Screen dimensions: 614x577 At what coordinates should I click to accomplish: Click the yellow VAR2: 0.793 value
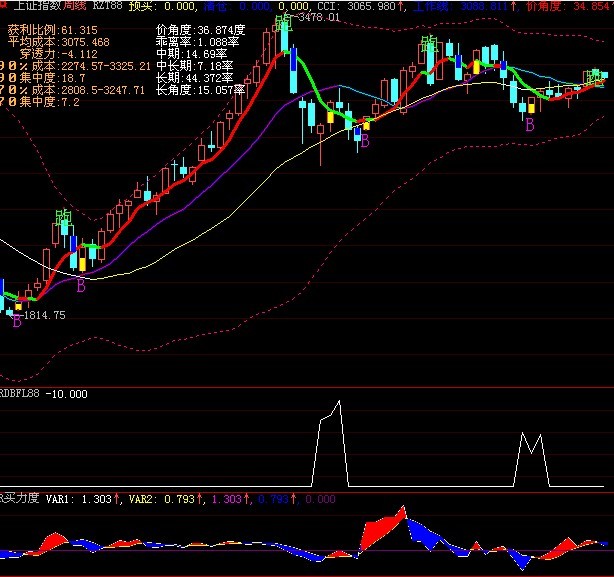166,499
